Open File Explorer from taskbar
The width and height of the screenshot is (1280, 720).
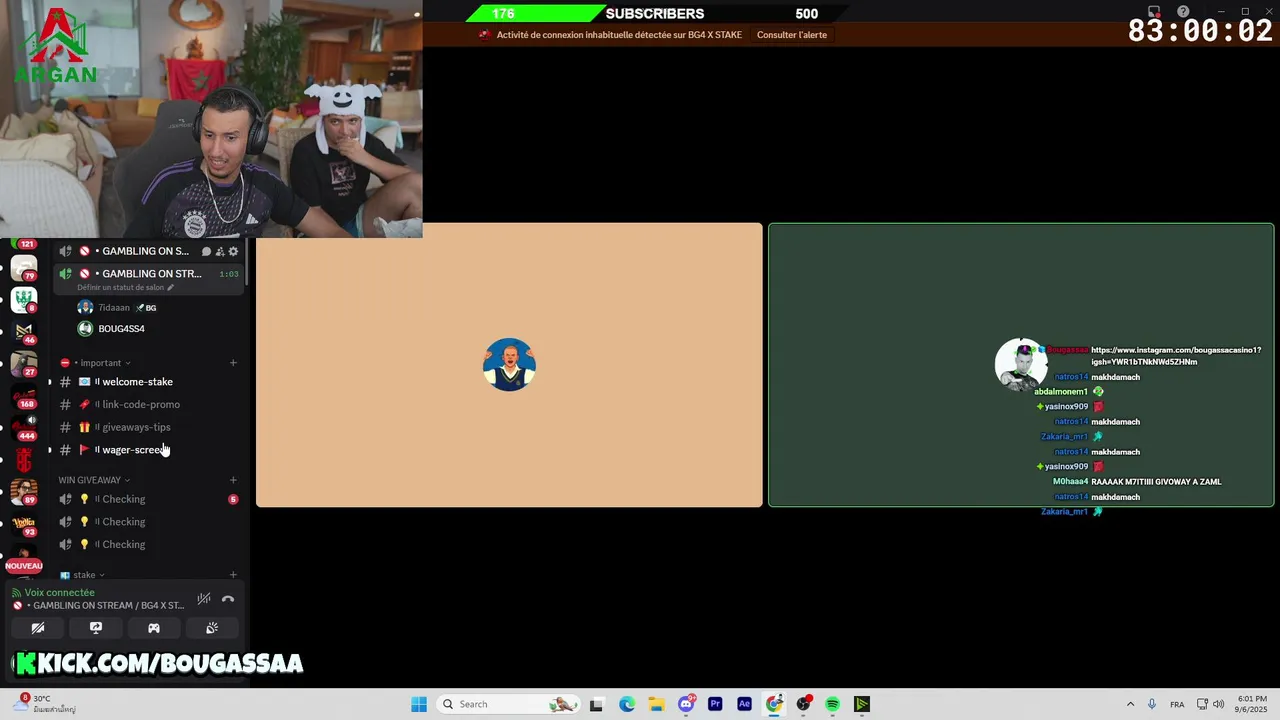coord(656,704)
